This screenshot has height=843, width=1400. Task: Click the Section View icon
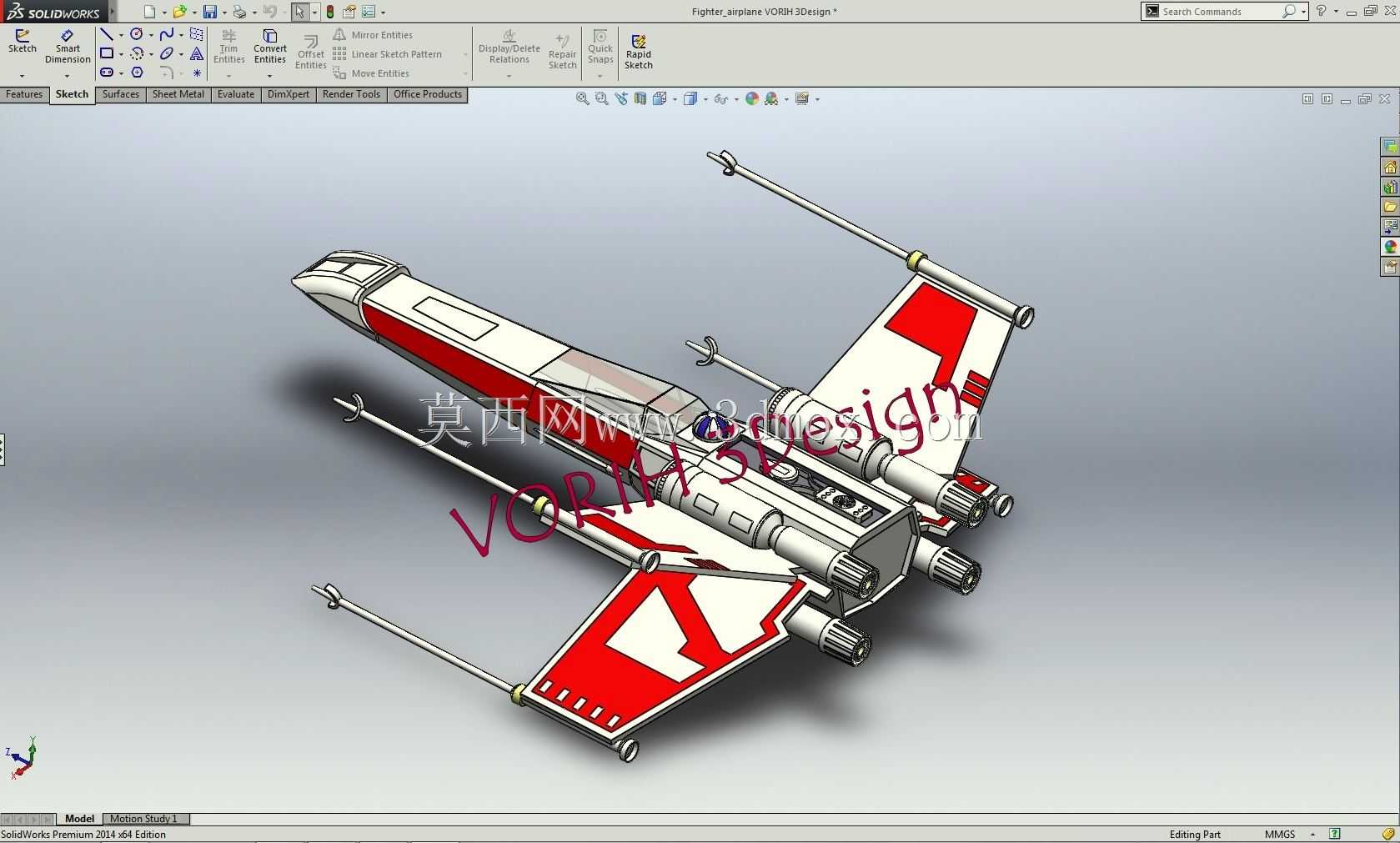640,98
